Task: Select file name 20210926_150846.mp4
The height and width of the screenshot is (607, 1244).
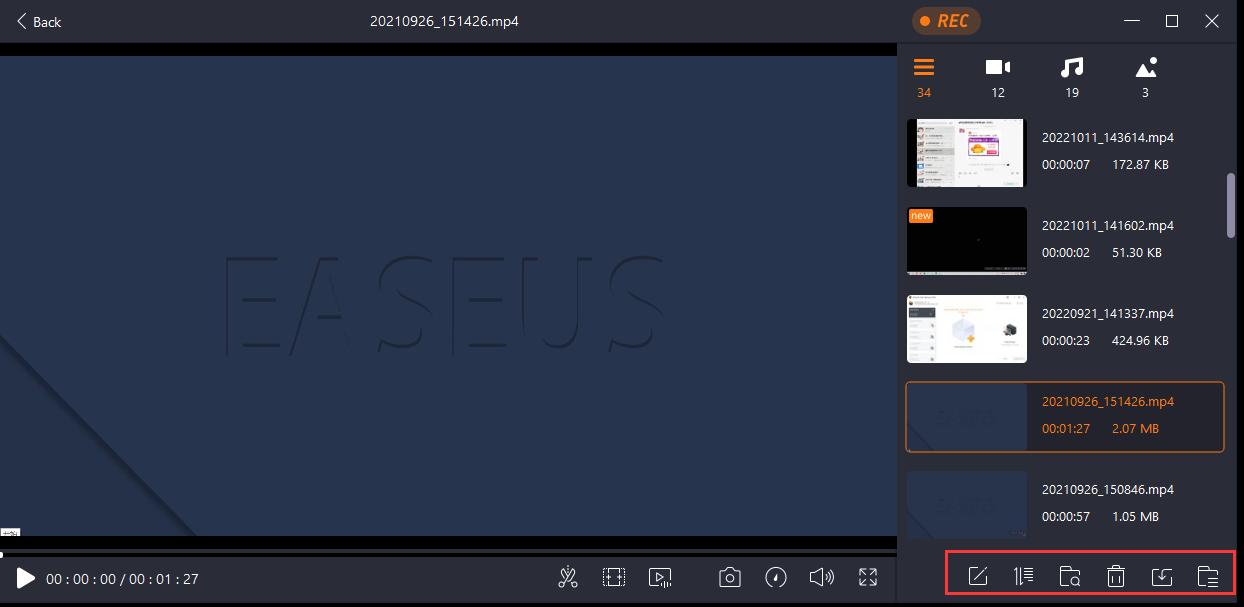Action: coord(1108,490)
